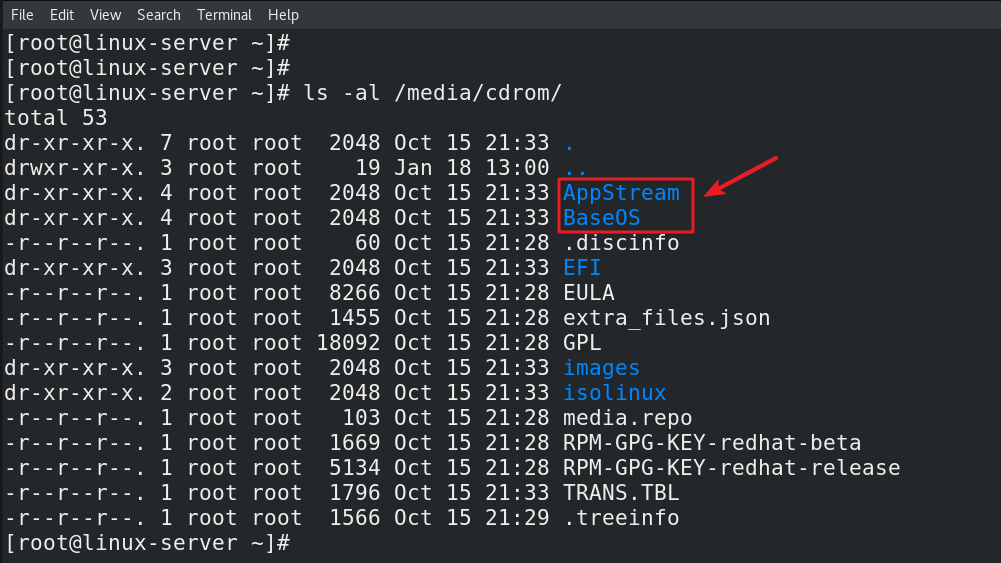Click RPM-GPG-KEY-redhat-beta file name
This screenshot has width=1001, height=563.
tap(712, 443)
